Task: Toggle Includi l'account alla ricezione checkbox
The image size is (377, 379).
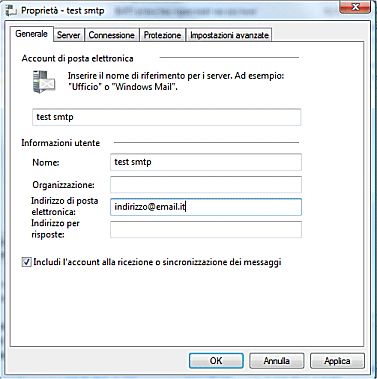Action: coord(27,262)
